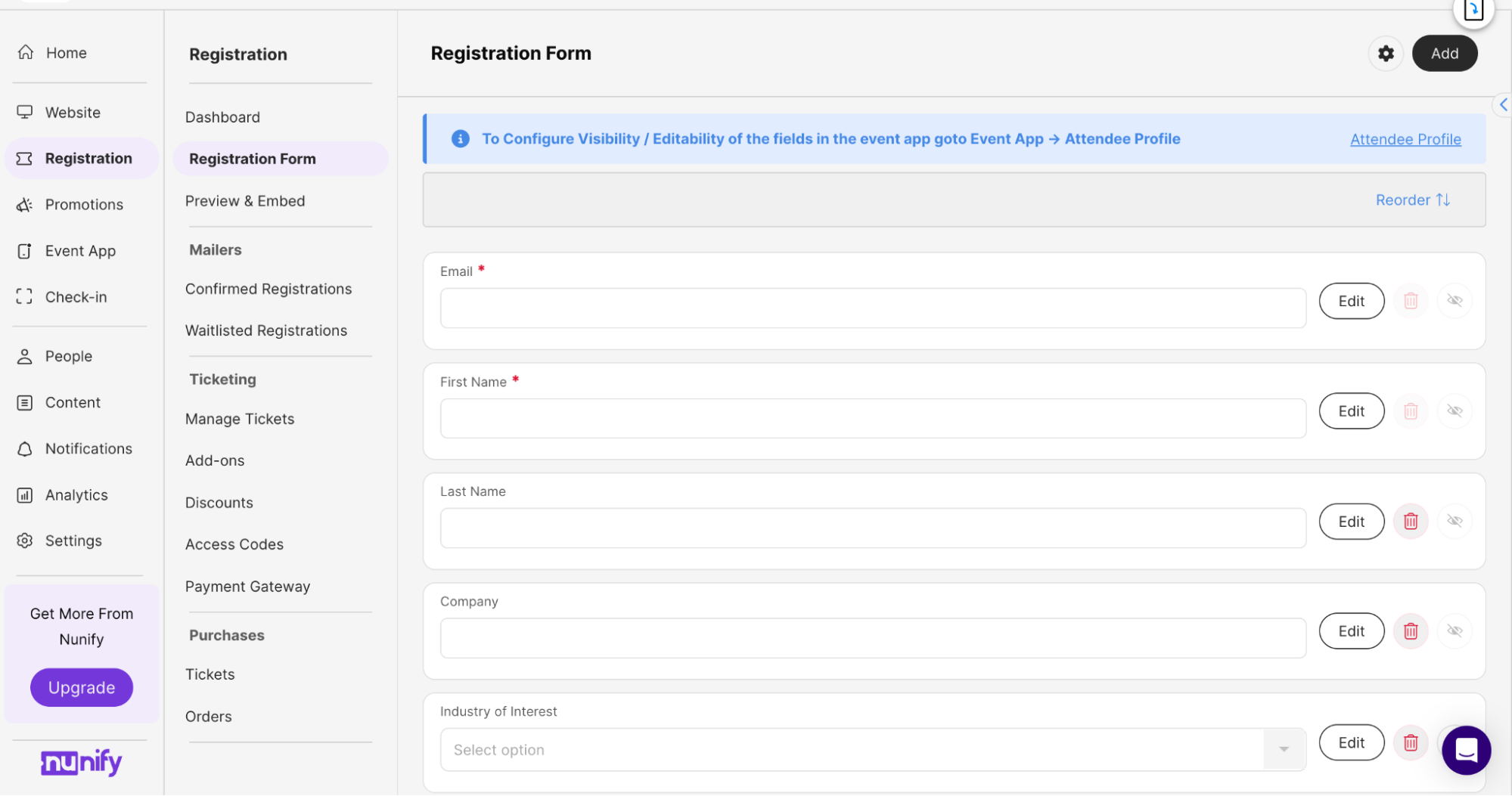Viewport: 1512px width, 796px height.
Task: Click the info icon in blue banner
Action: 460,139
